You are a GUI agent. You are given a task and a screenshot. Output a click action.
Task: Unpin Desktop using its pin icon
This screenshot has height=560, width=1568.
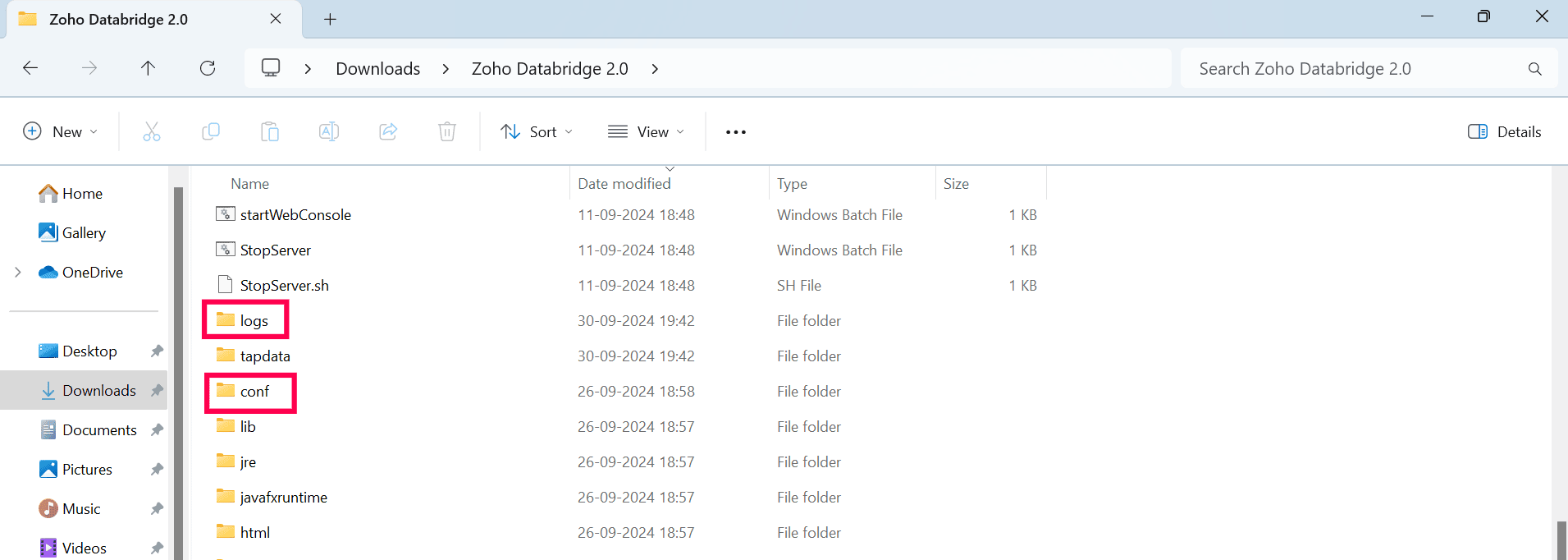point(157,351)
